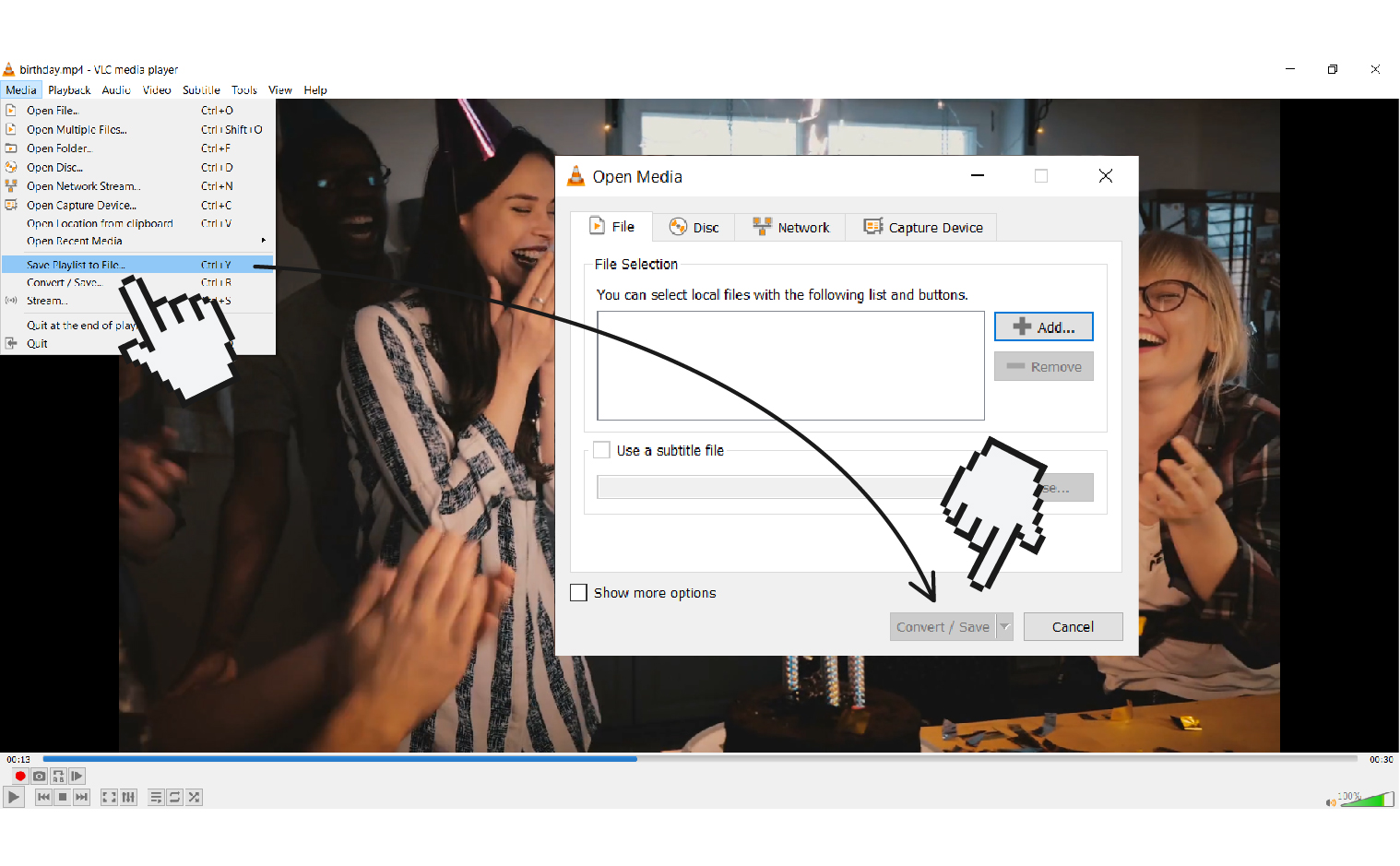The width and height of the screenshot is (1400, 866).
Task: Switch to Disc tab in Open Media
Action: tap(694, 228)
